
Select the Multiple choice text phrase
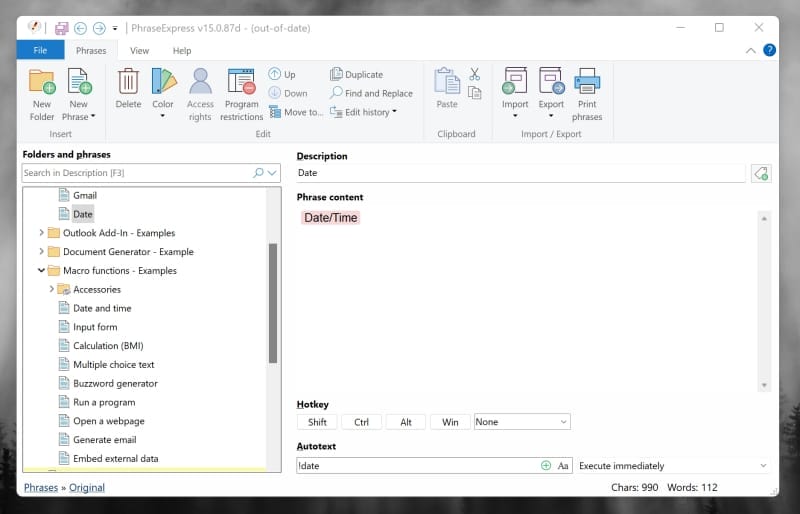[x=113, y=364]
